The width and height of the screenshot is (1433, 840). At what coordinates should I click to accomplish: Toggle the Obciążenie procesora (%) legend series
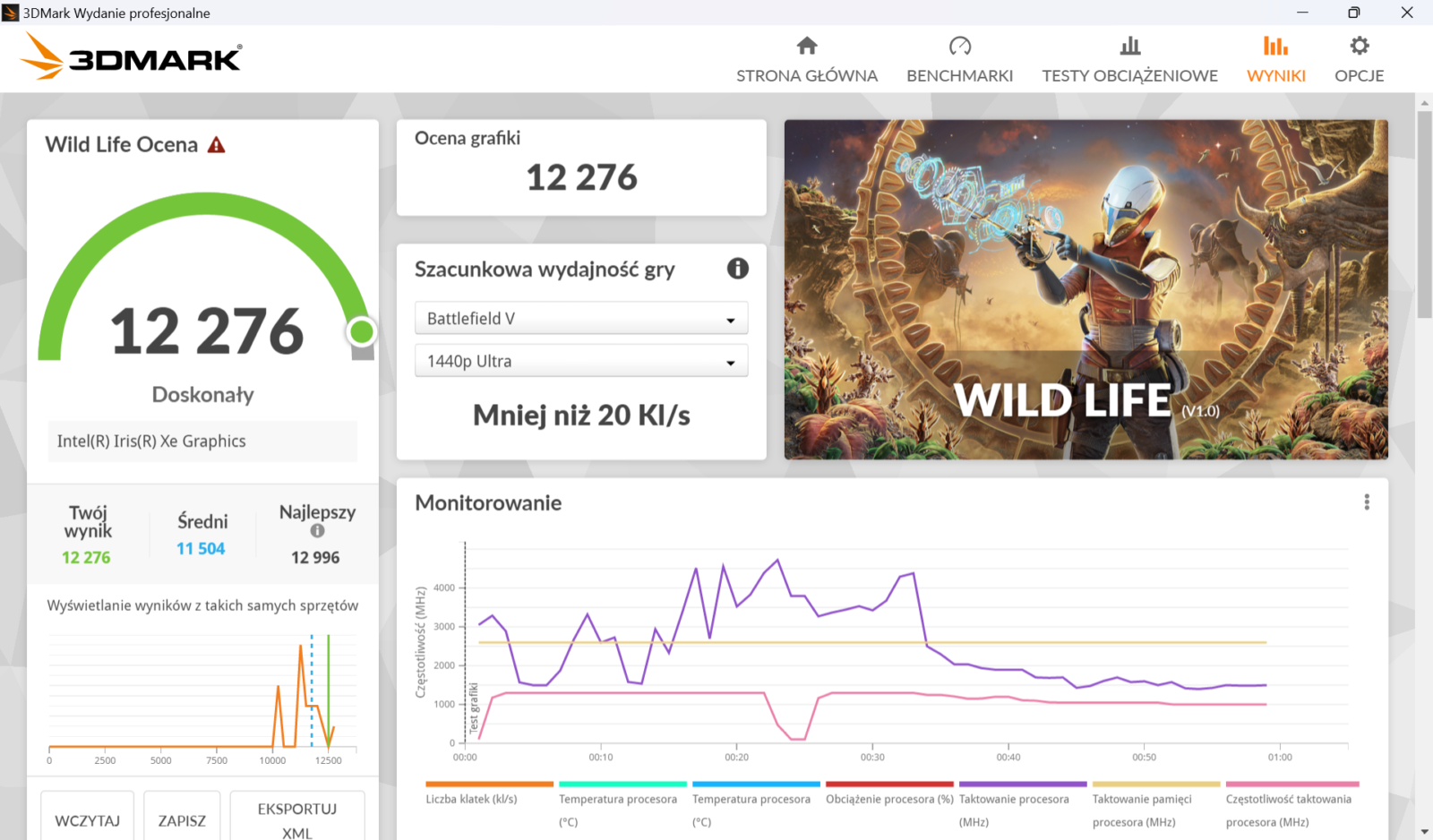tap(888, 799)
